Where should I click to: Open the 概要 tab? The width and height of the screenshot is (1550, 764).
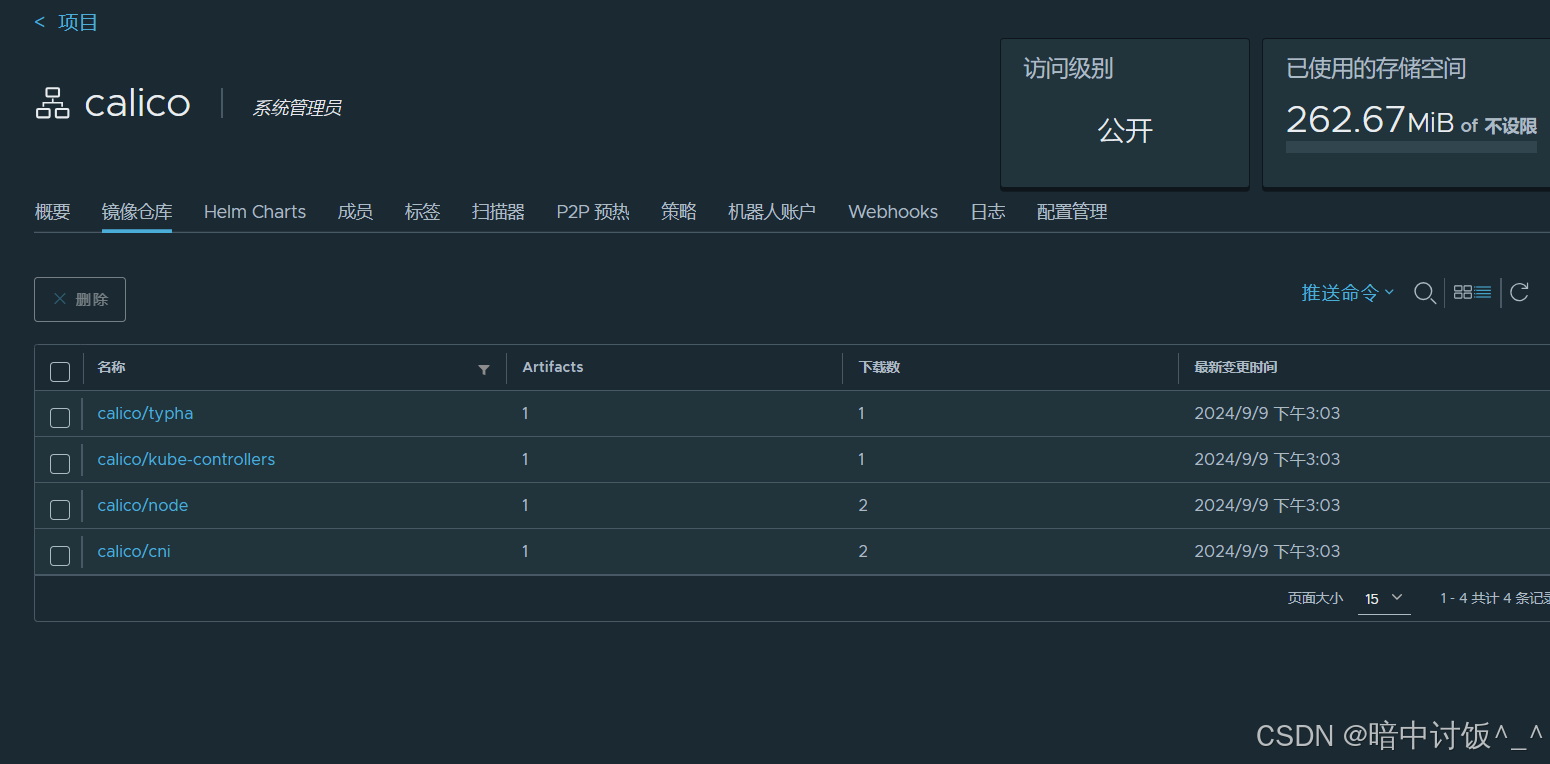[52, 212]
